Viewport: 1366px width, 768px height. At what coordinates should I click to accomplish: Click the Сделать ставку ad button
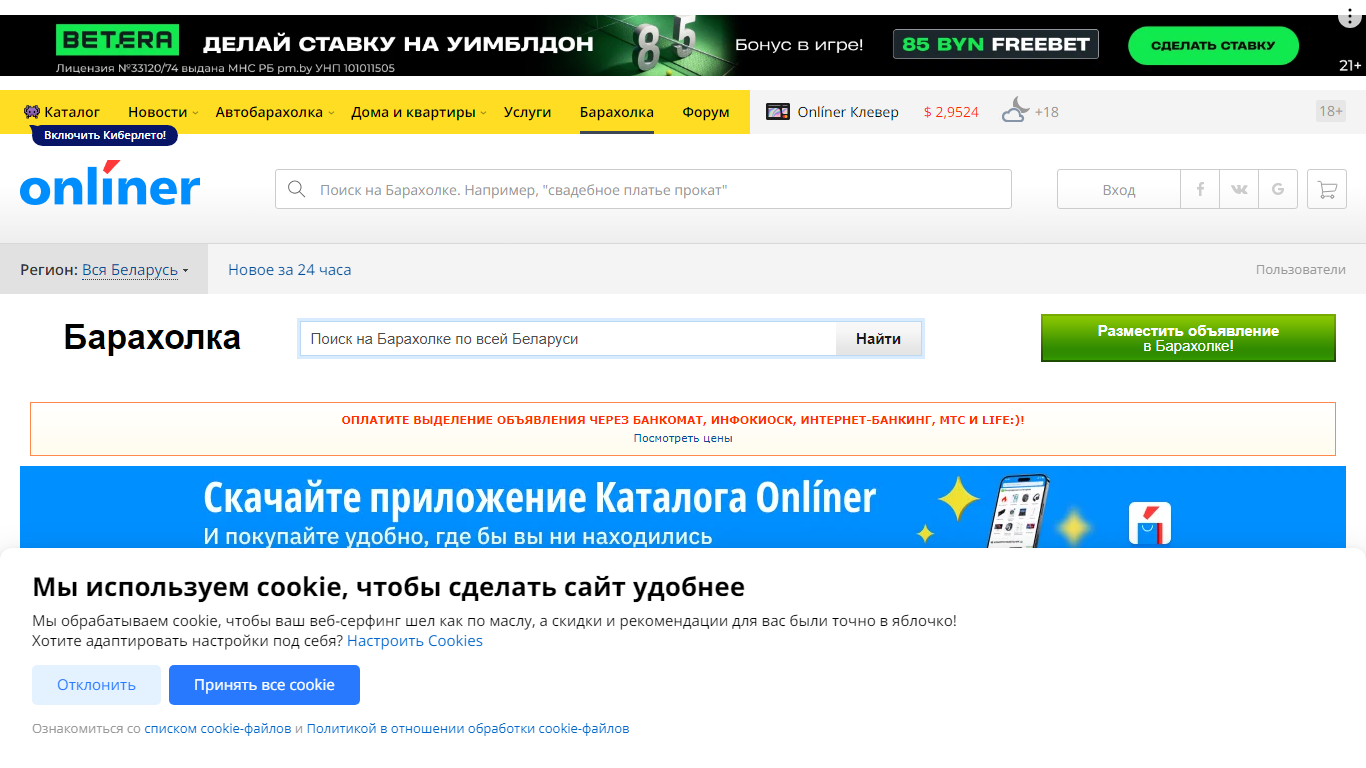[1213, 45]
